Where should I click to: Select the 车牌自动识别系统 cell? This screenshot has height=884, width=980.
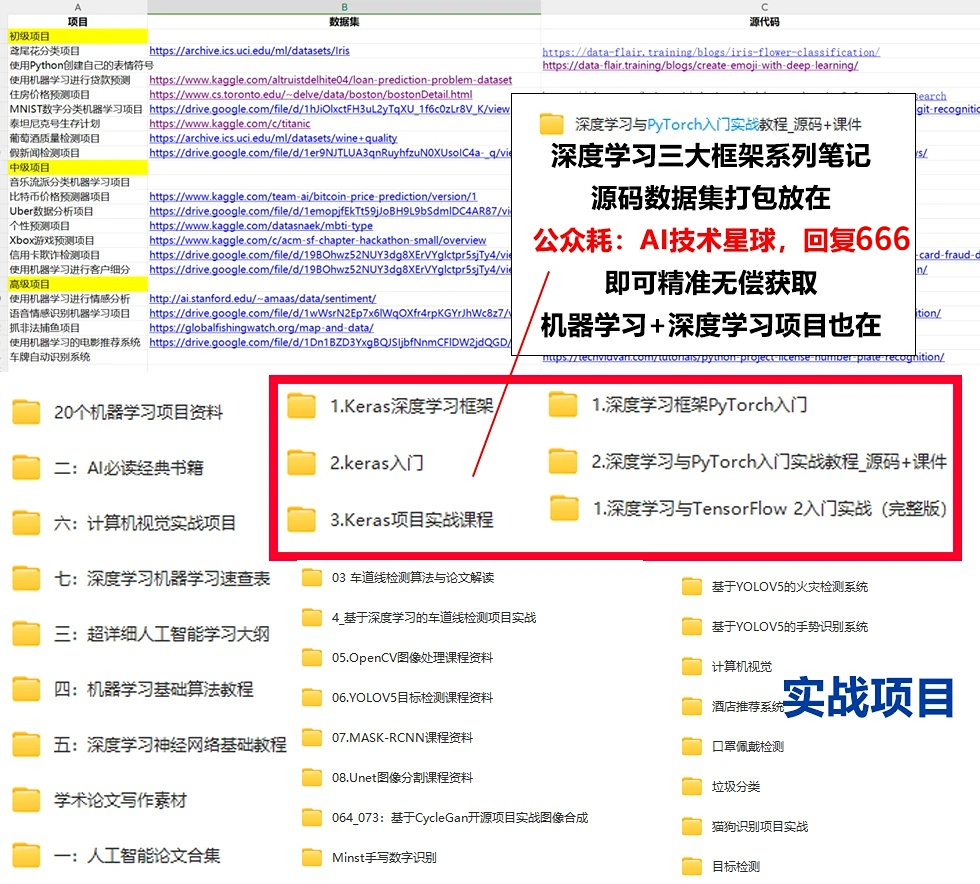coord(78,357)
